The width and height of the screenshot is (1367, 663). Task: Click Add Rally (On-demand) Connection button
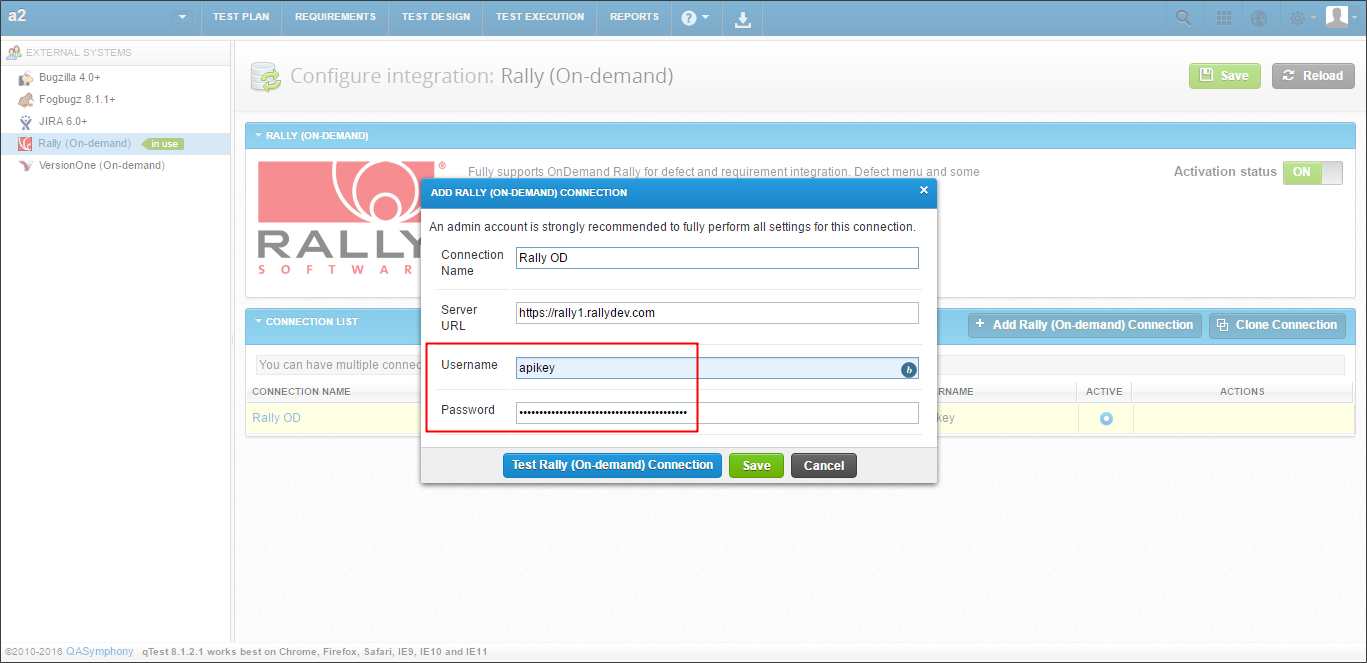[1084, 325]
